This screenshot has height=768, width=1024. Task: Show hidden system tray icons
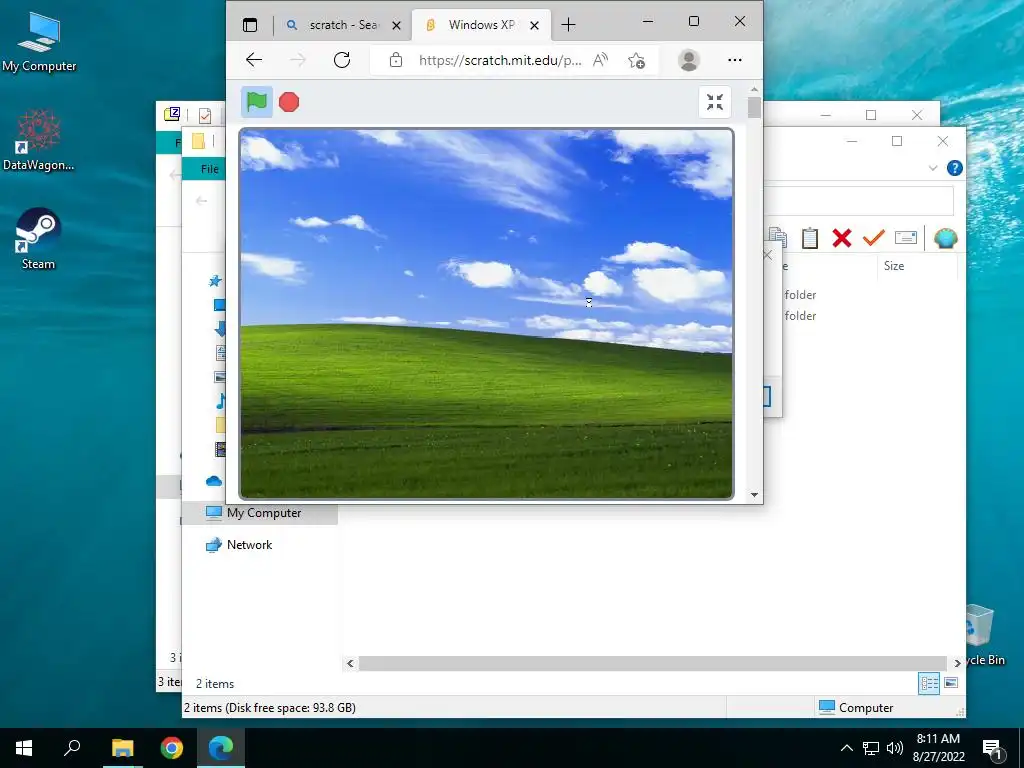point(846,748)
